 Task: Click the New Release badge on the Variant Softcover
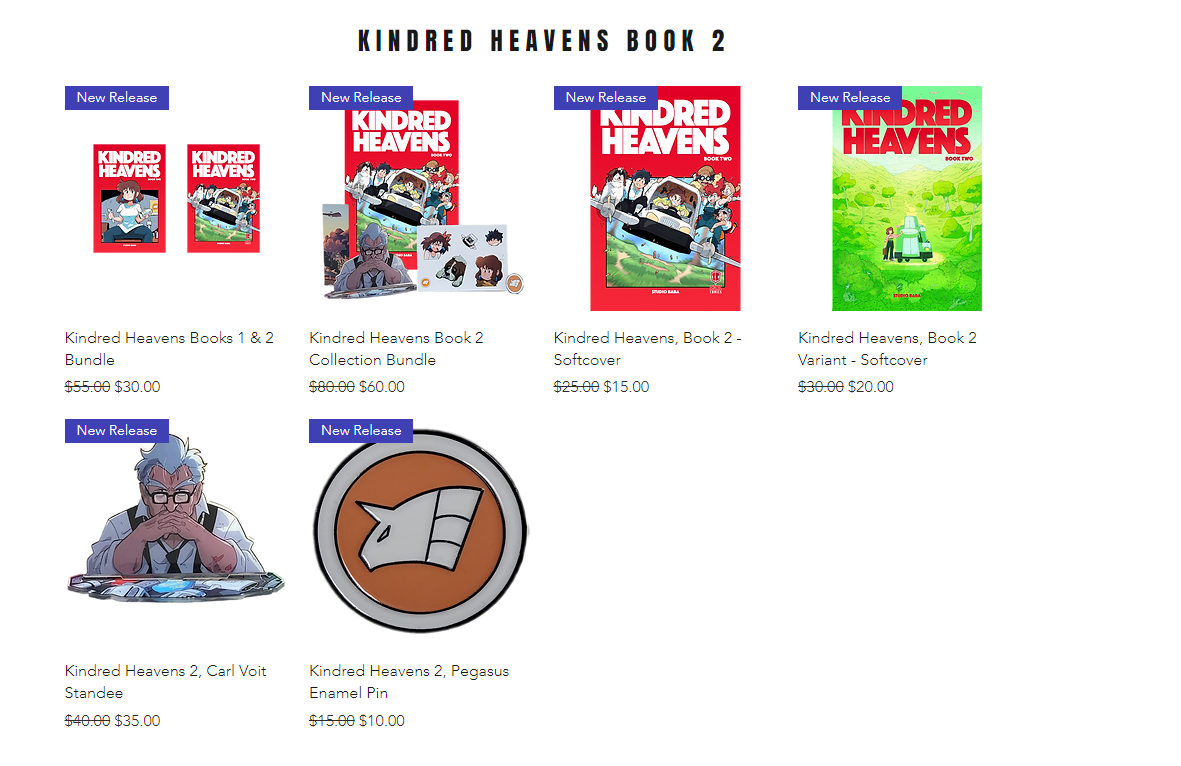(850, 98)
